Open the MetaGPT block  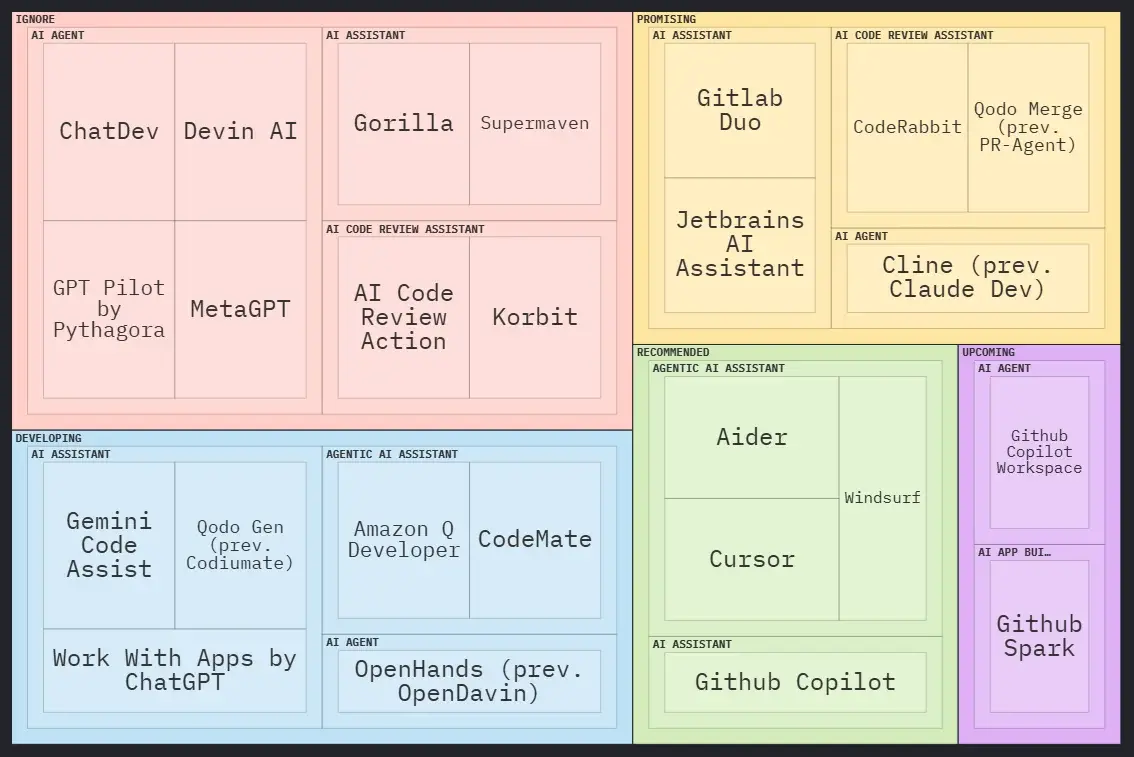click(x=240, y=309)
